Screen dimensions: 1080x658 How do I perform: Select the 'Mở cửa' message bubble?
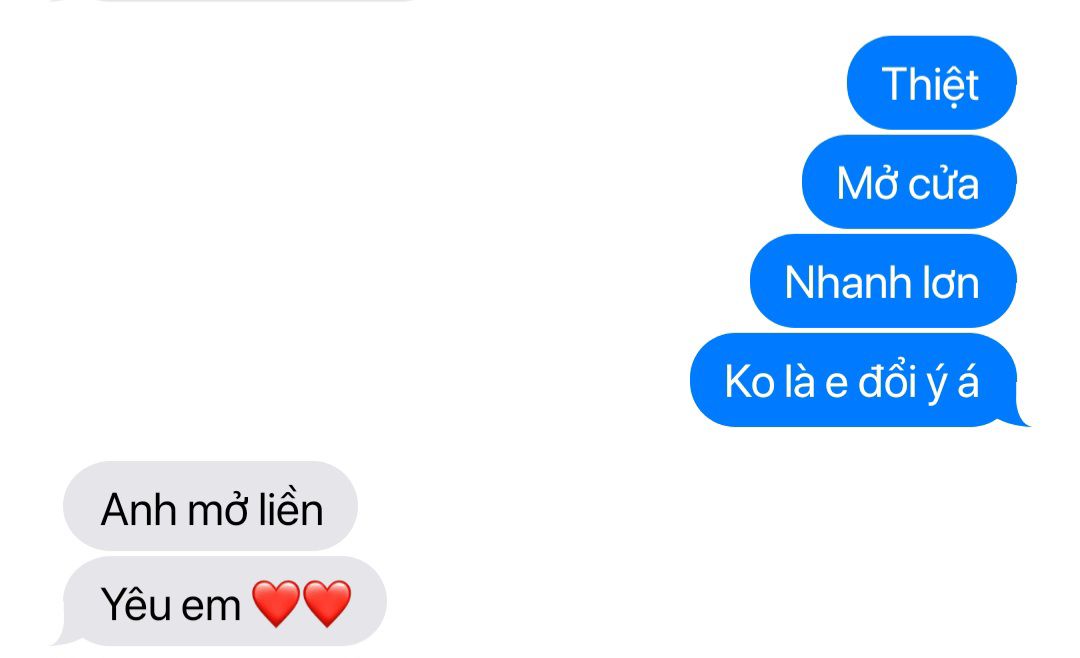click(909, 182)
